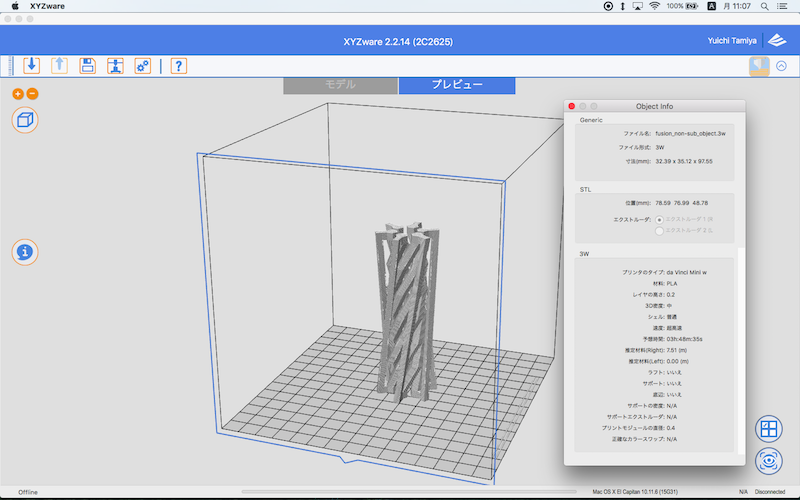Click the nozzle diameter value 0.4
The width and height of the screenshot is (800, 500).
(x=670, y=428)
